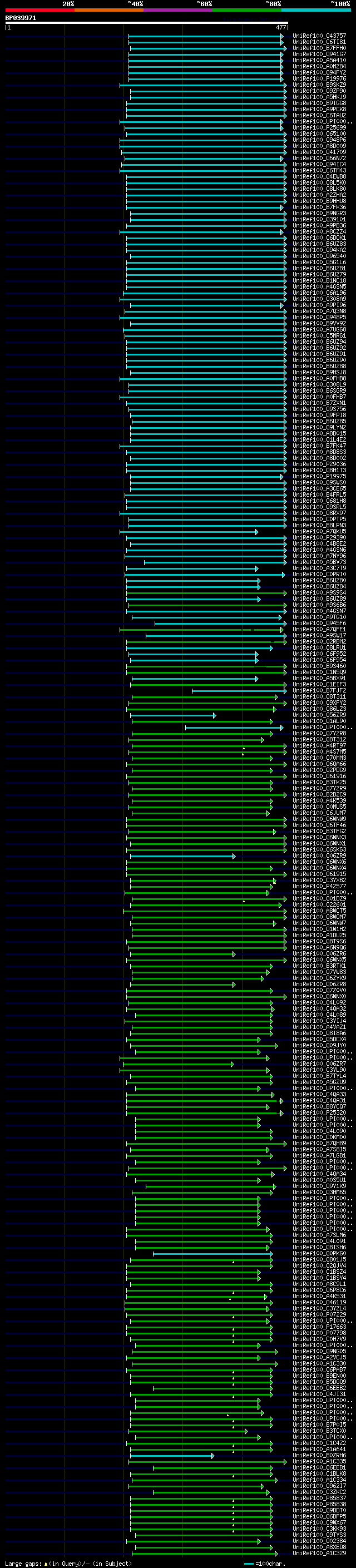Viewport: 356px width, 1568px height.
Task: Select the UniRef100_Q2RBM2 label
Action: [319, 641]
